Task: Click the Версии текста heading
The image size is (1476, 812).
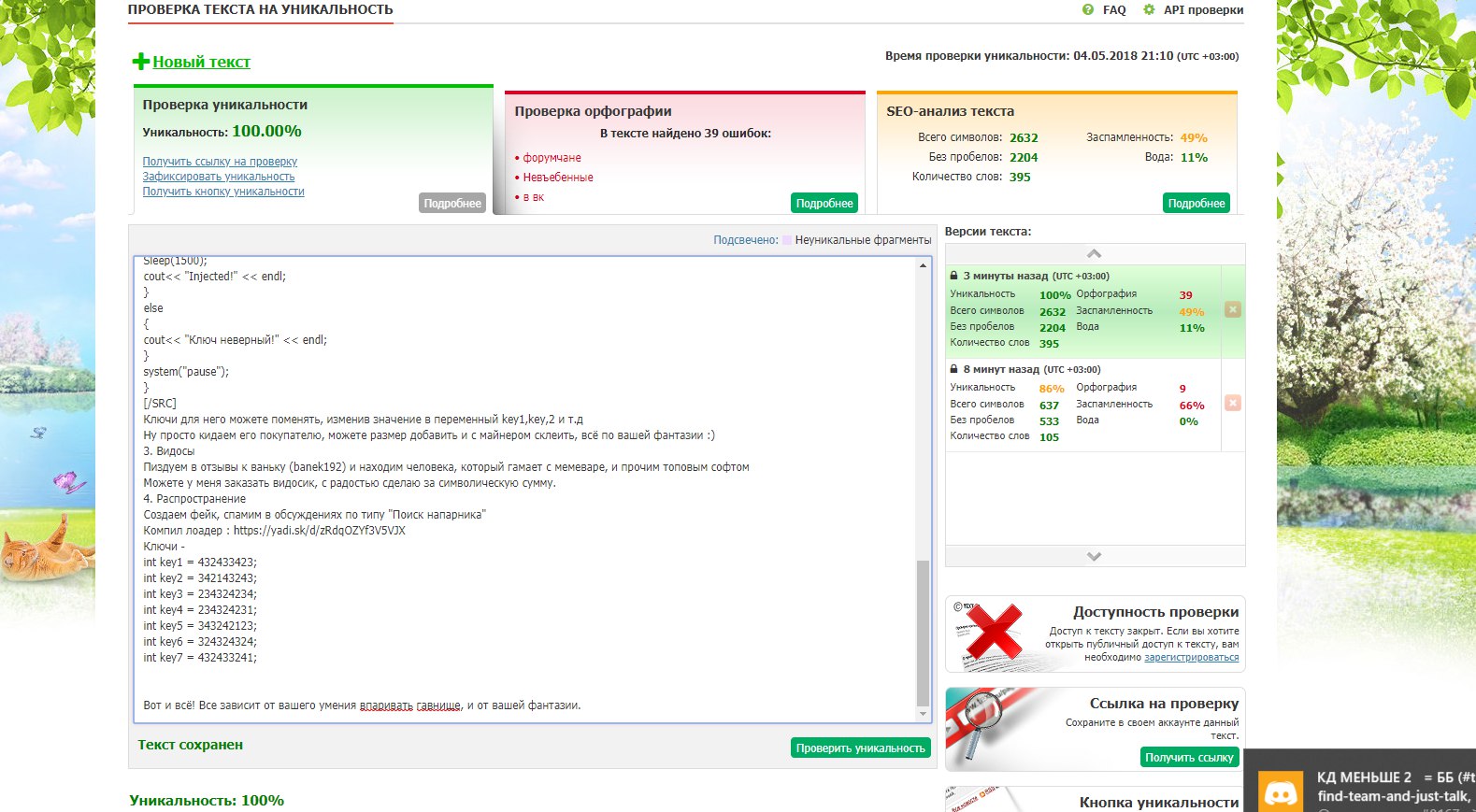Action: pyautogui.click(x=988, y=232)
